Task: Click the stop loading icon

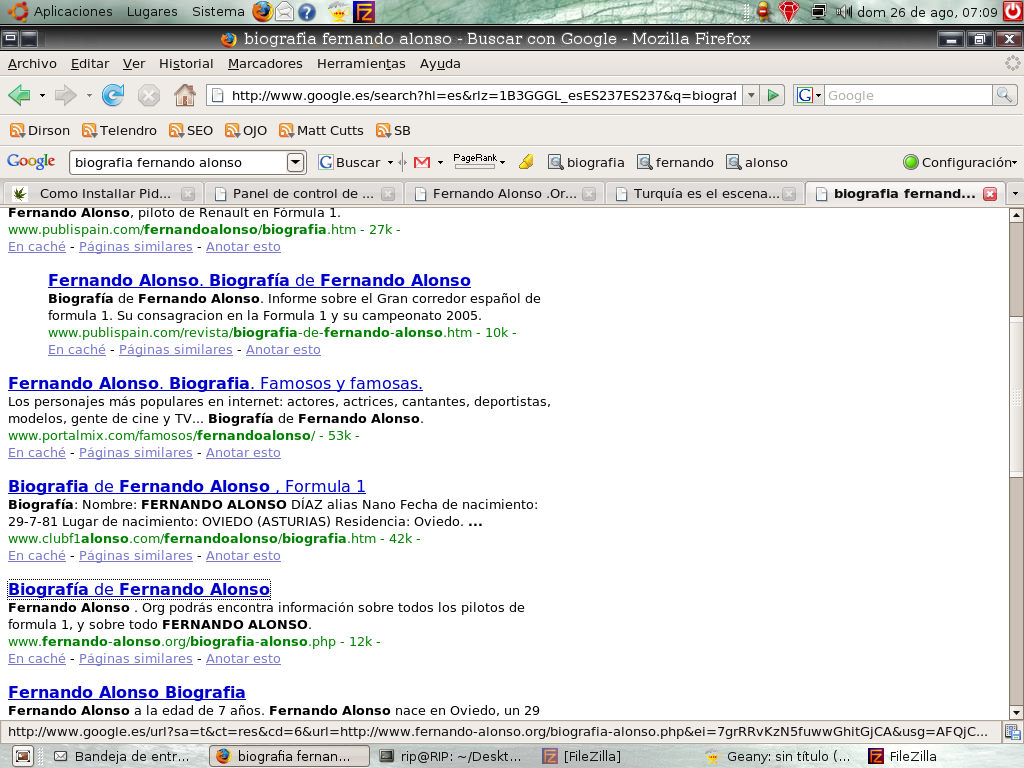Action: click(149, 96)
